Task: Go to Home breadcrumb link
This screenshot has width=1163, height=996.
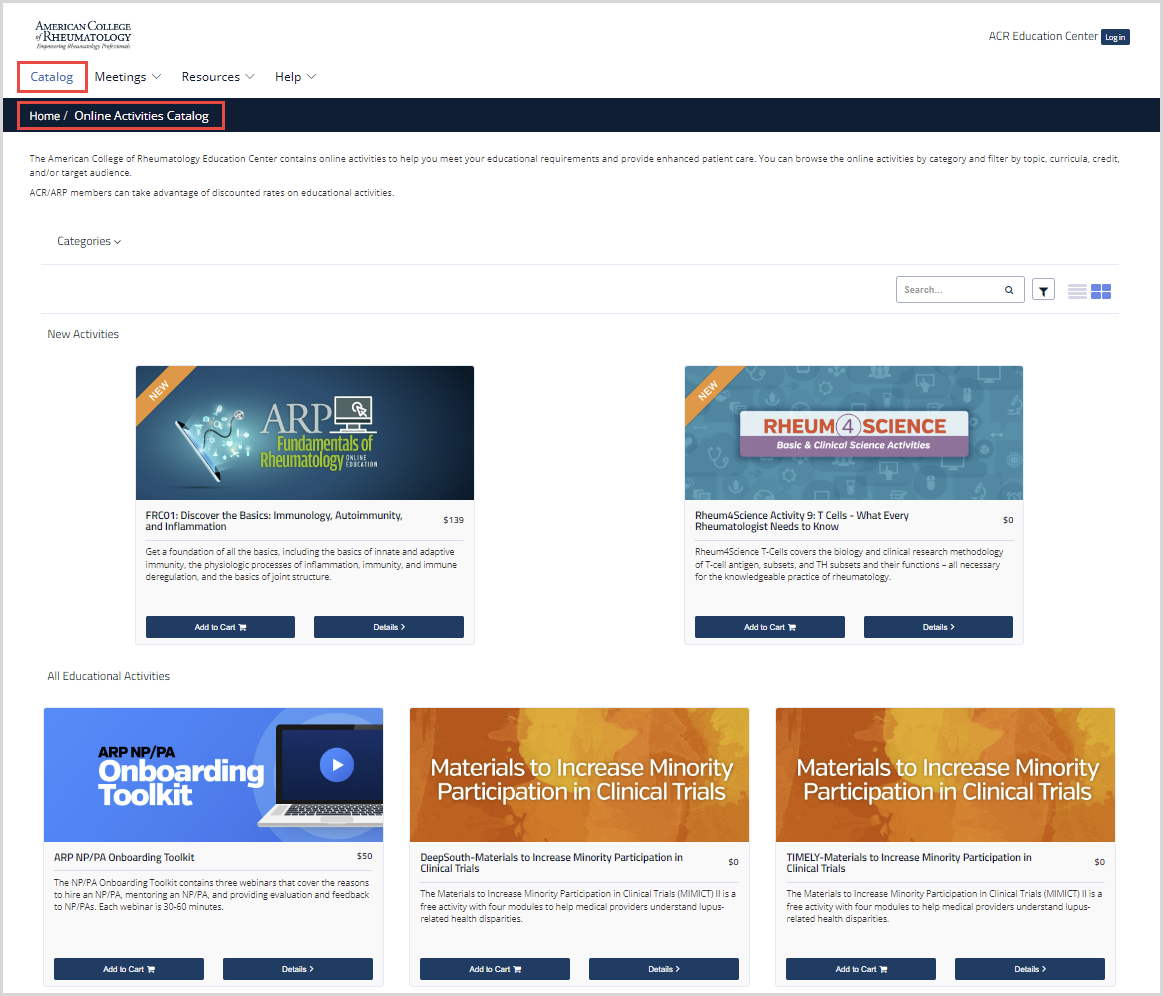Action: [x=45, y=116]
